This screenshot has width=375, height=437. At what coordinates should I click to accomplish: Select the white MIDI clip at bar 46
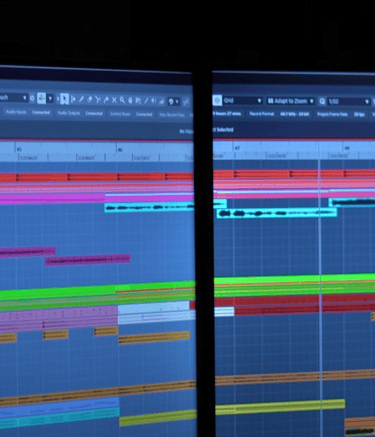[x=154, y=312]
